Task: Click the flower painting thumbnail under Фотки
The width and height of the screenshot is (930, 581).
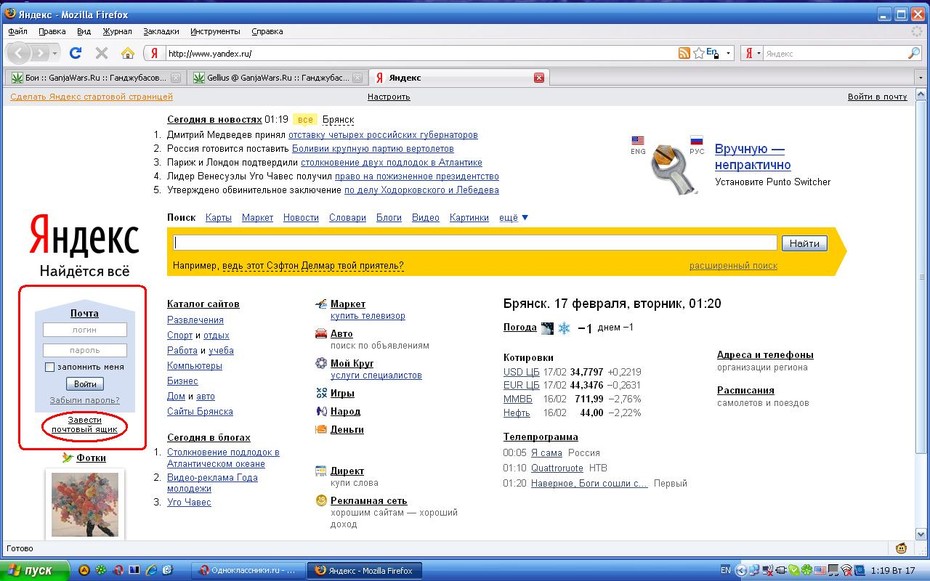Action: [x=85, y=505]
